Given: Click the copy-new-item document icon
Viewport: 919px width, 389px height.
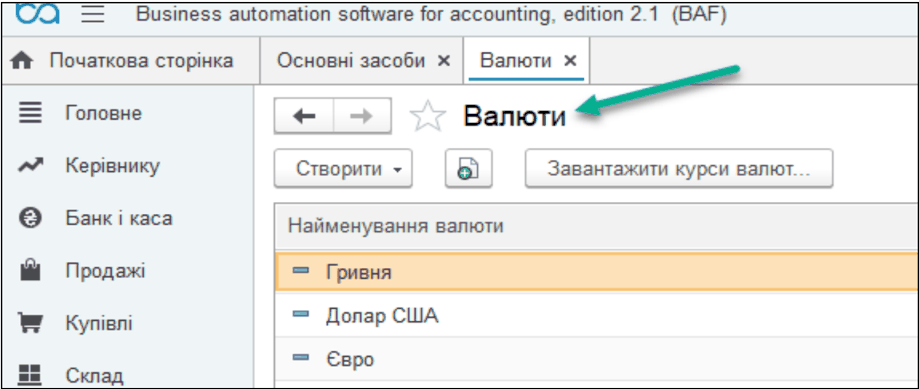Looking at the screenshot, I should point(468,169).
